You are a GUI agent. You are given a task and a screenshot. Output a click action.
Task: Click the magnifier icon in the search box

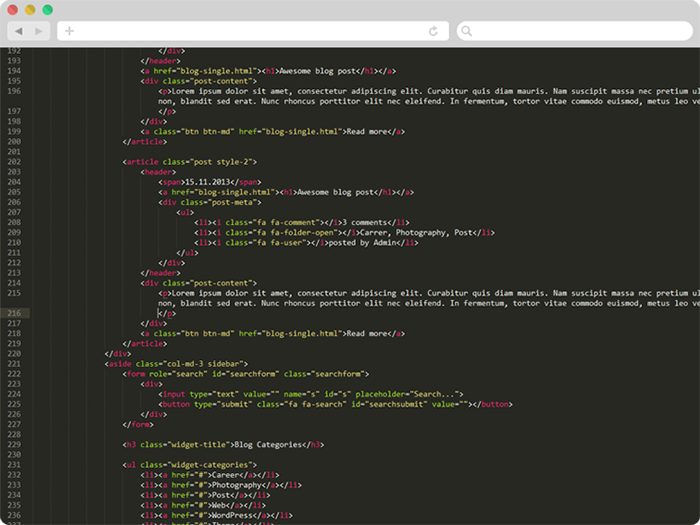pos(467,31)
